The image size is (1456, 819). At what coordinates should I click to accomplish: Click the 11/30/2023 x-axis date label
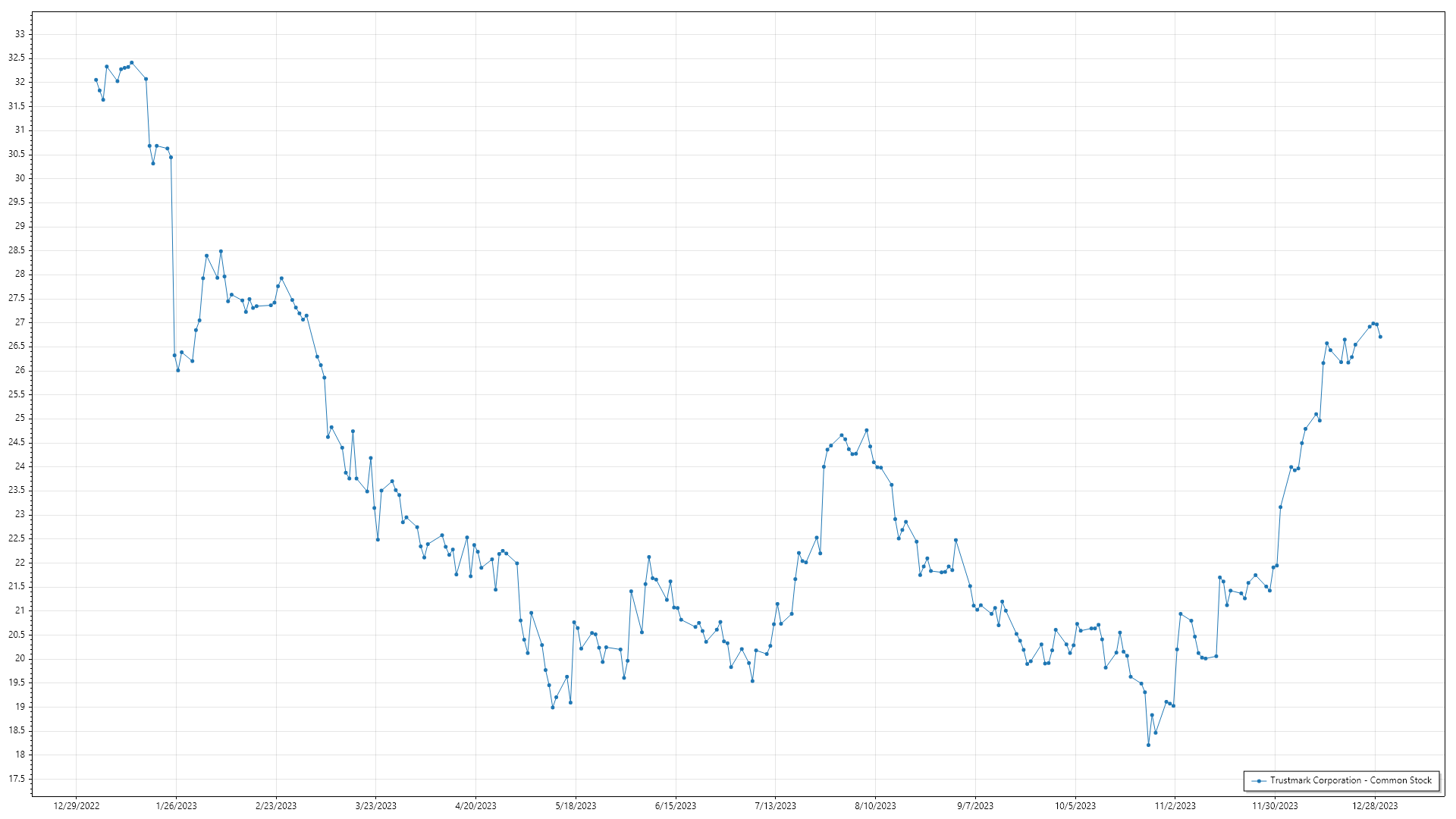pyautogui.click(x=1275, y=806)
